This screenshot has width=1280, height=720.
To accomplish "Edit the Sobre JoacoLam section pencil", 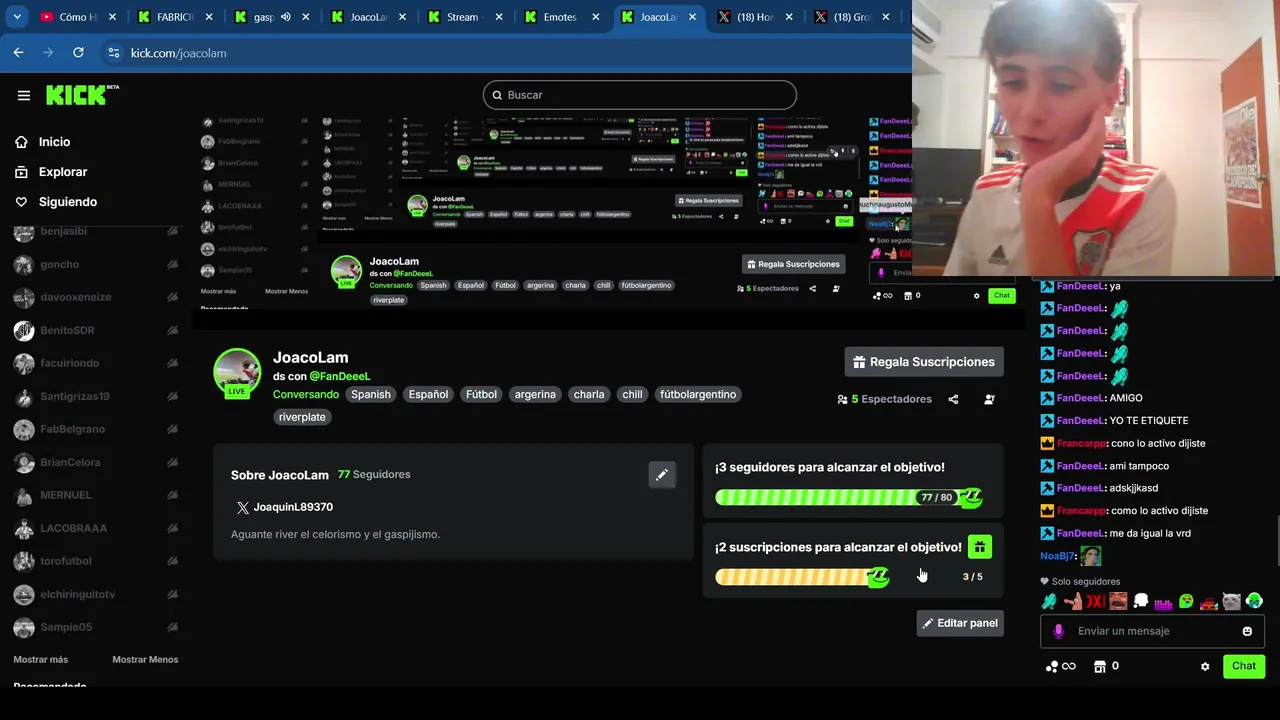I will point(662,475).
